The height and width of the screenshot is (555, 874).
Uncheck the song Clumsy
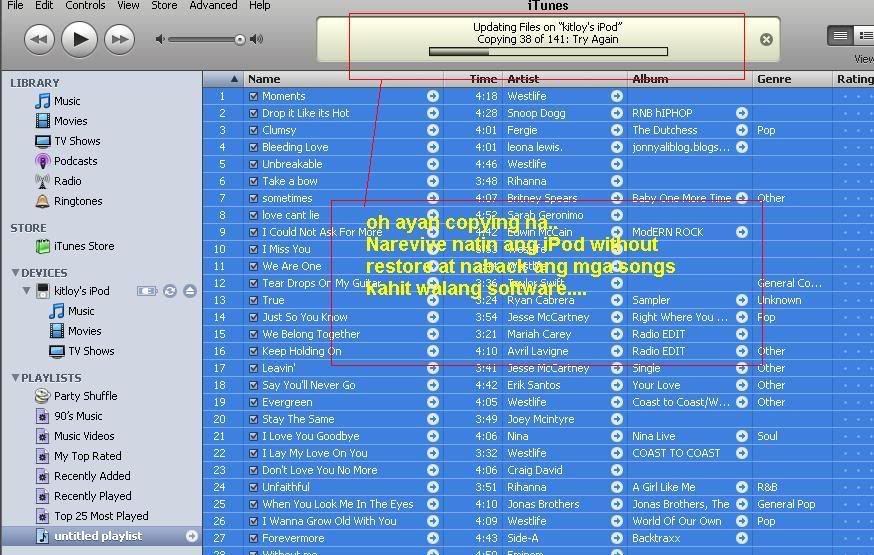253,131
